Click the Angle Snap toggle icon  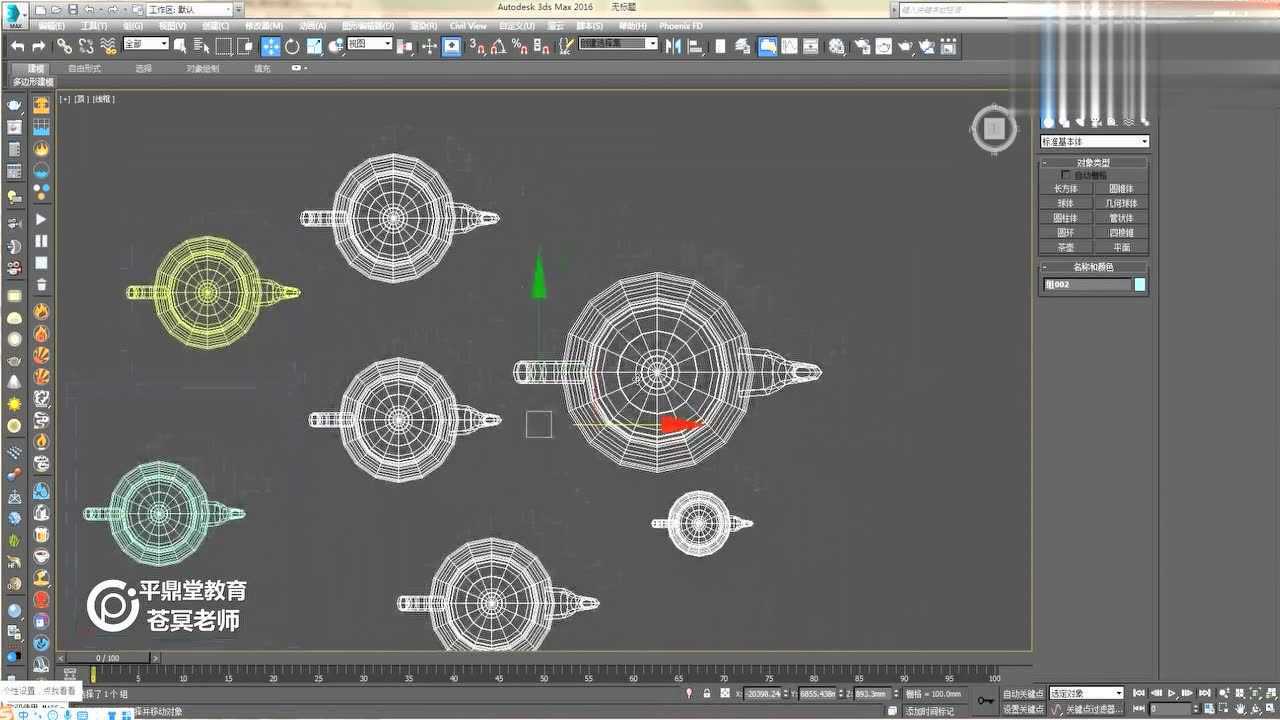tap(497, 46)
